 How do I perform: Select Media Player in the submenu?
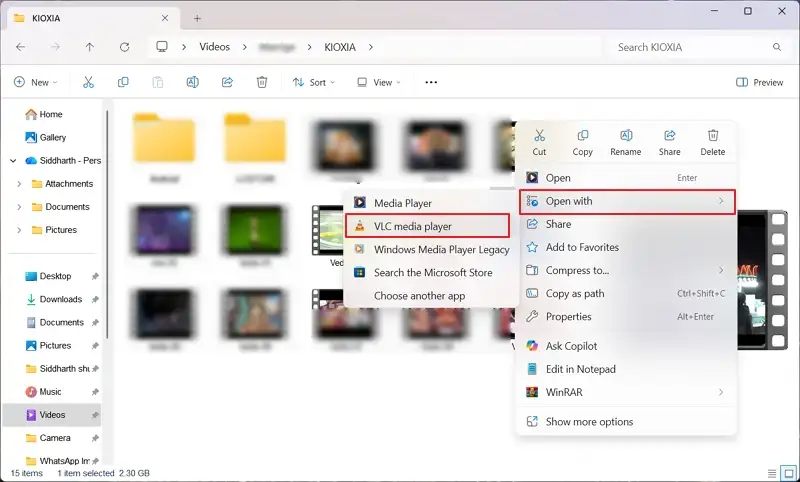[x=431, y=203]
